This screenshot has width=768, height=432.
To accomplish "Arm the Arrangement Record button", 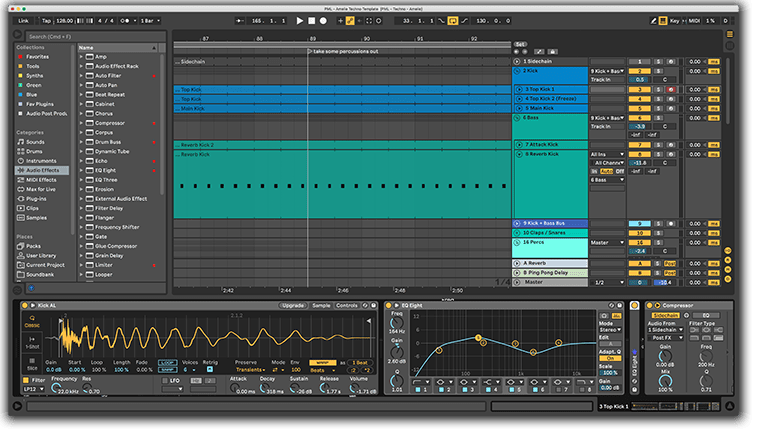I will click(x=323, y=21).
